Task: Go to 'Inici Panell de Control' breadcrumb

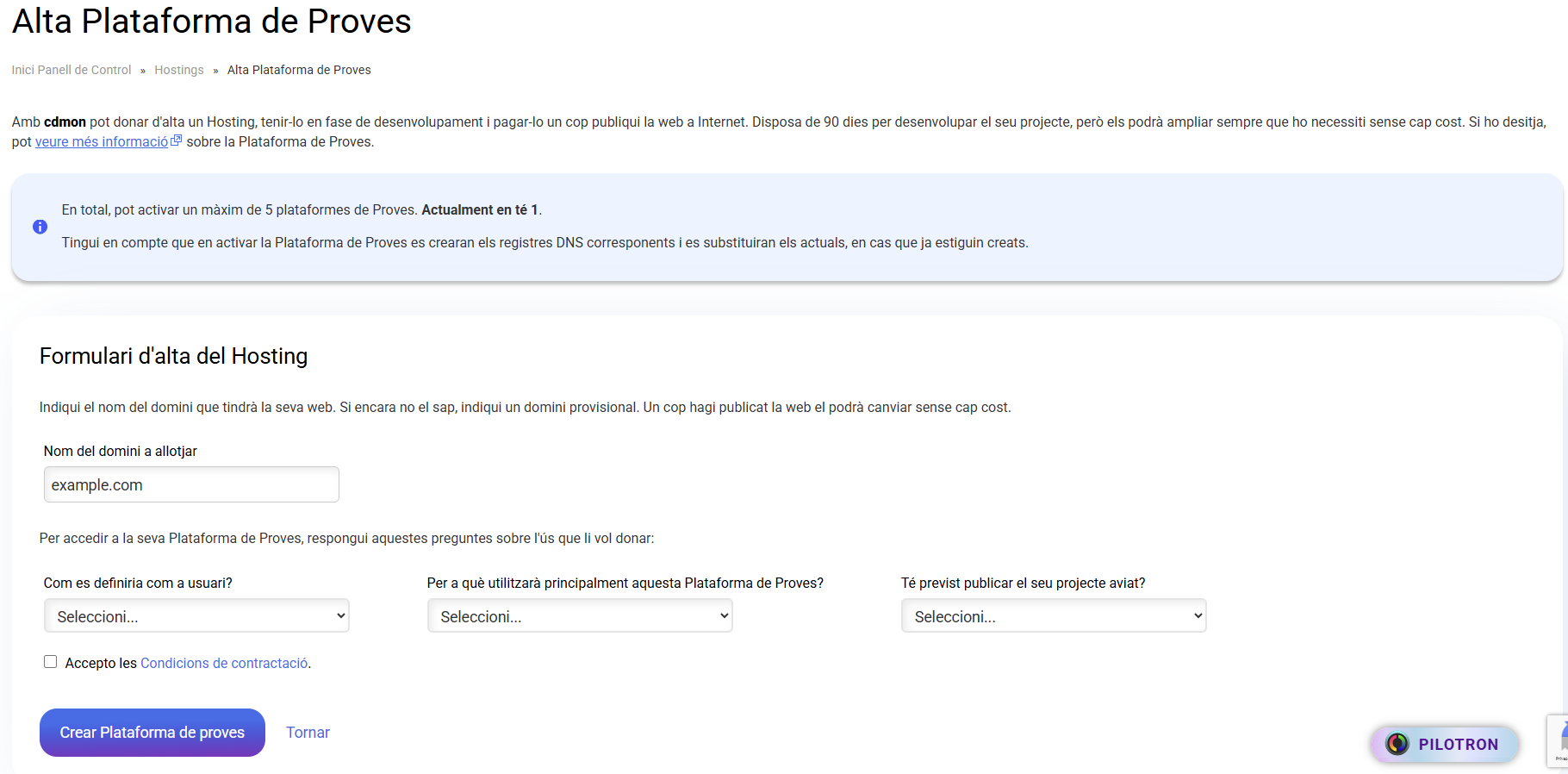Action: pos(72,70)
